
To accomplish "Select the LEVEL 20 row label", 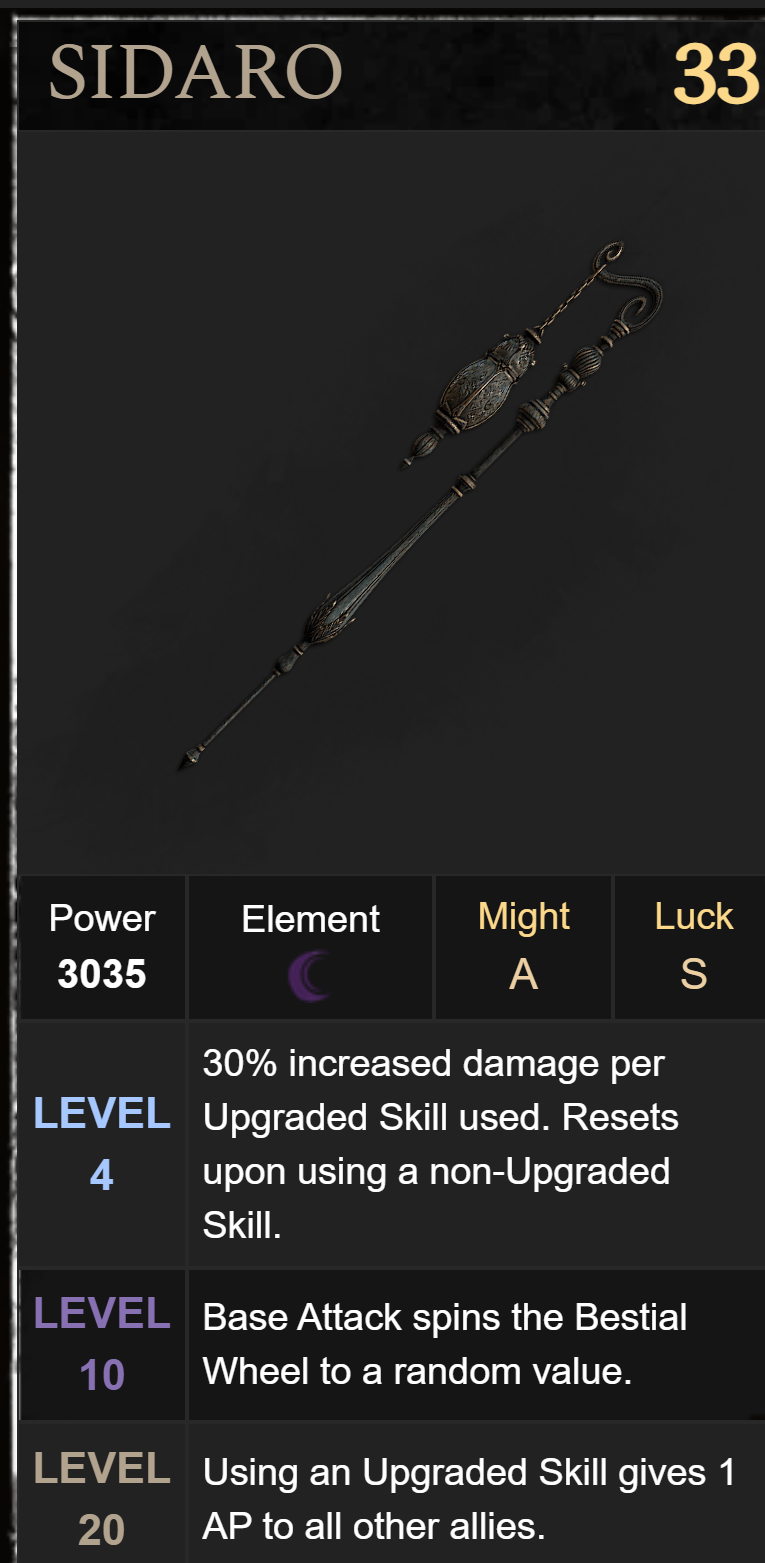I will pyautogui.click(x=102, y=1499).
